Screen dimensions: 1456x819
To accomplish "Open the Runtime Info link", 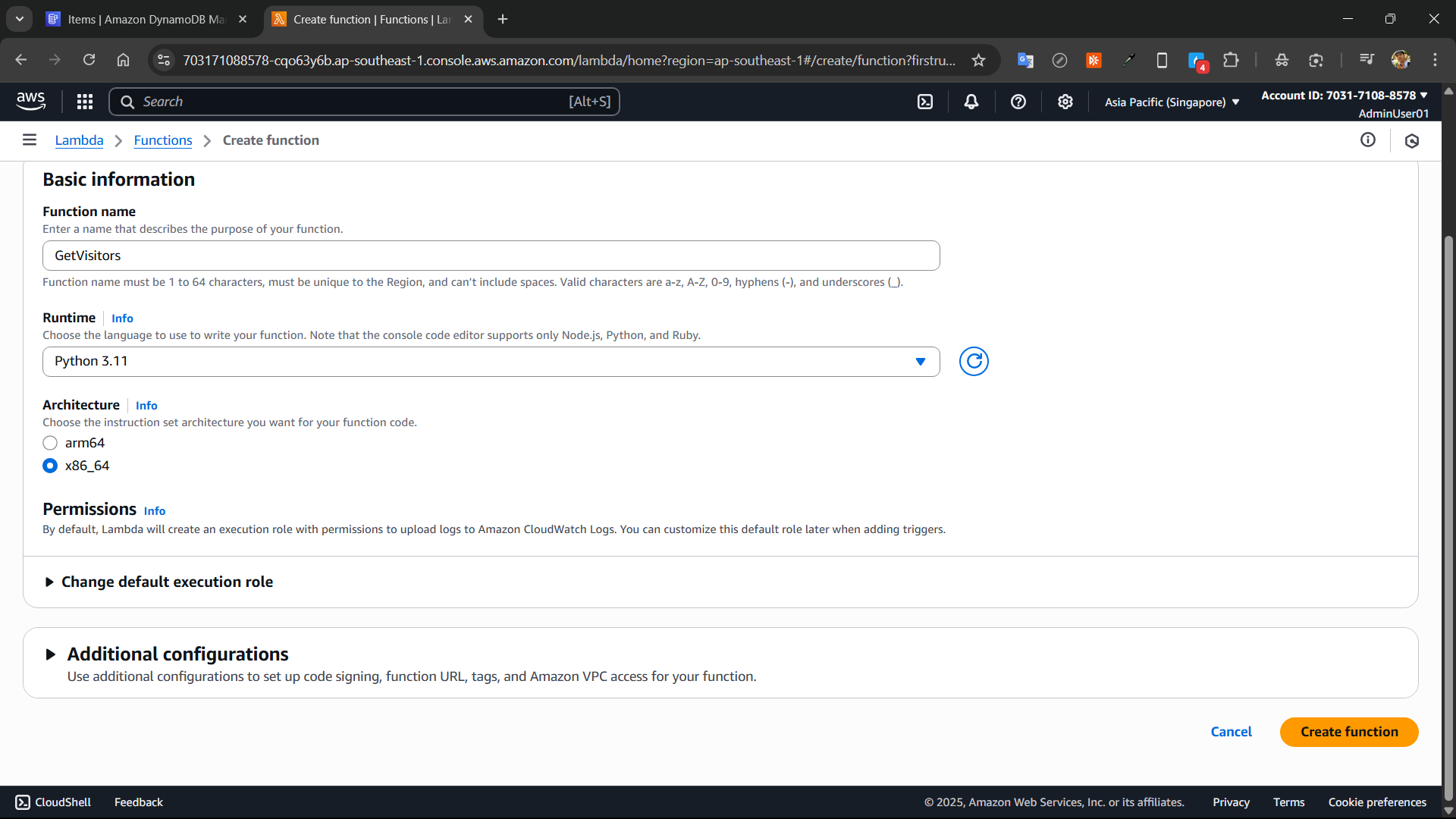I will click(x=122, y=318).
